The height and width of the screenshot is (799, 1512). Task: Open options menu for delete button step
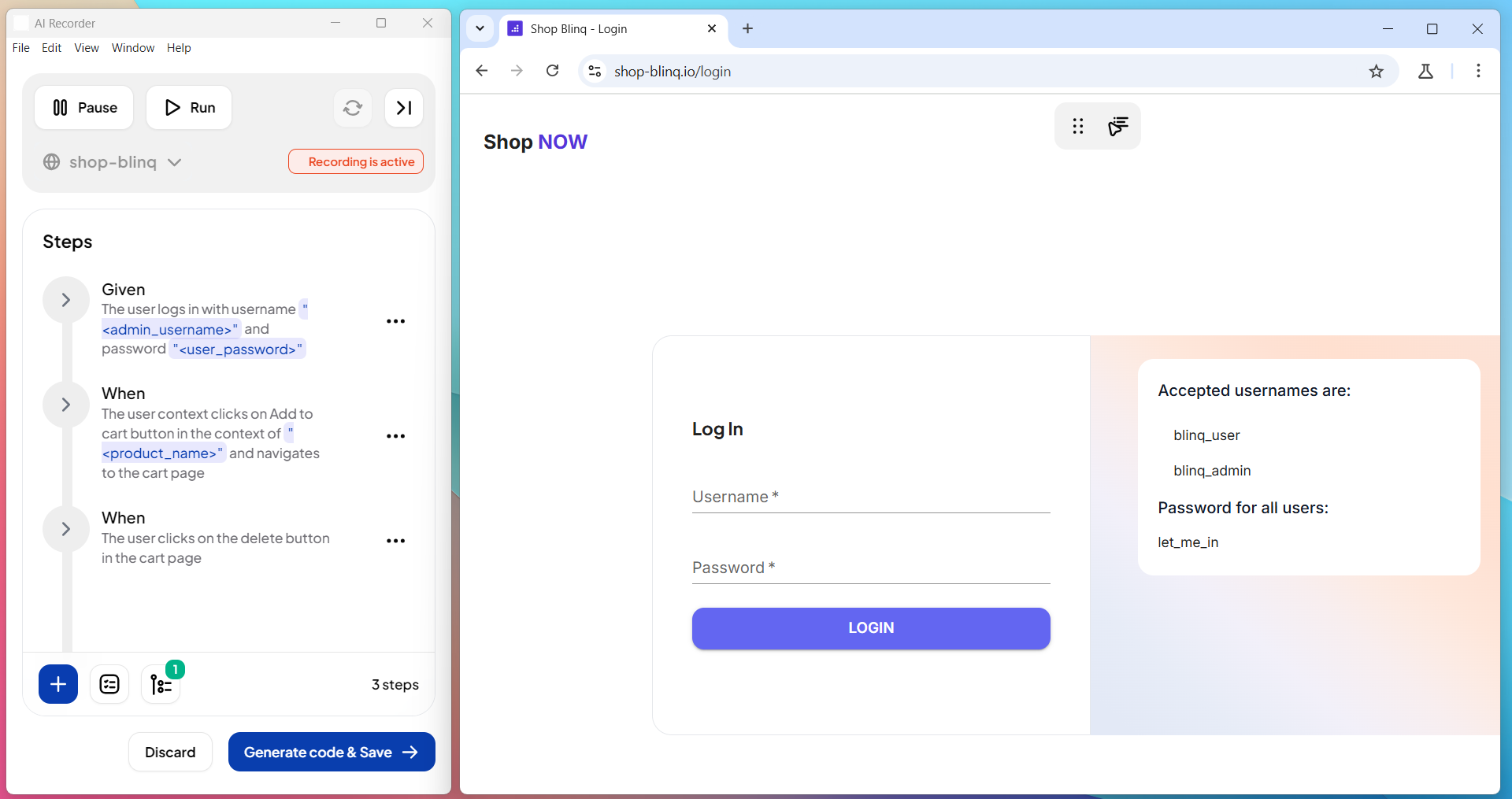point(395,541)
